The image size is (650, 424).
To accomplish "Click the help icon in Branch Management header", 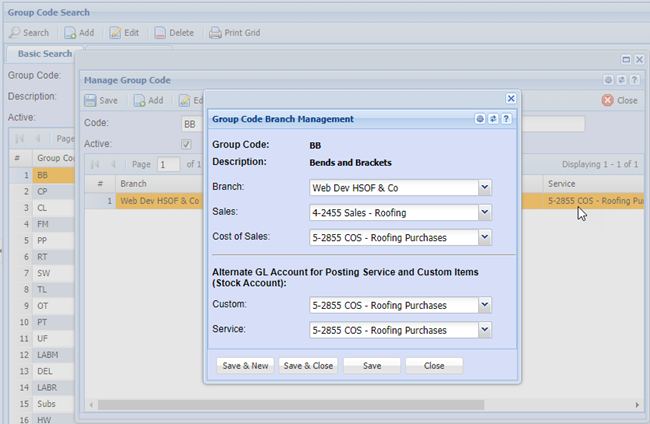I will pos(507,119).
